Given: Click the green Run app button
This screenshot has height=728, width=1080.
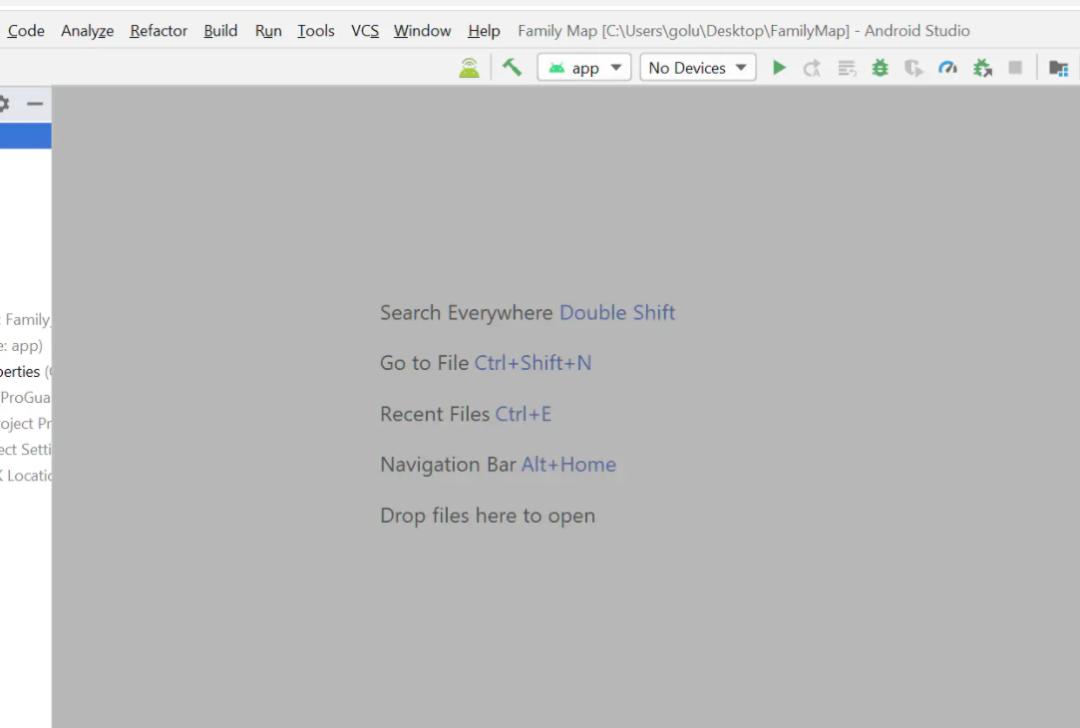Looking at the screenshot, I should 779,67.
